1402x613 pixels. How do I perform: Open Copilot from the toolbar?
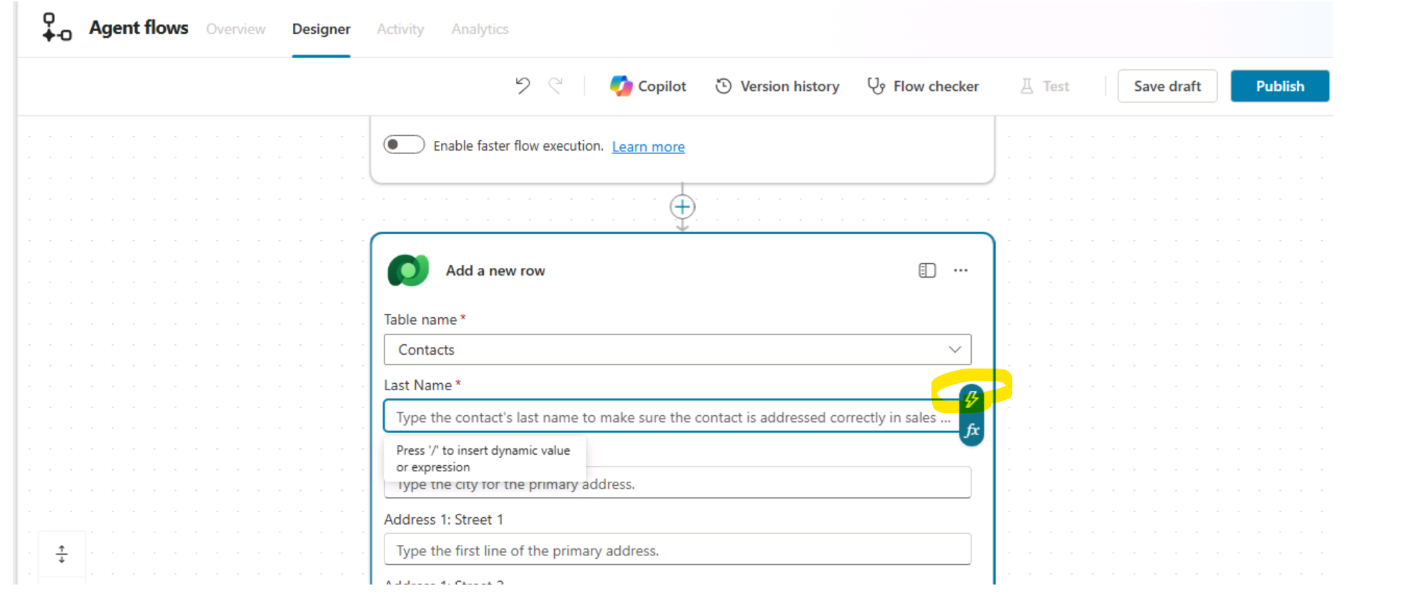pos(648,86)
